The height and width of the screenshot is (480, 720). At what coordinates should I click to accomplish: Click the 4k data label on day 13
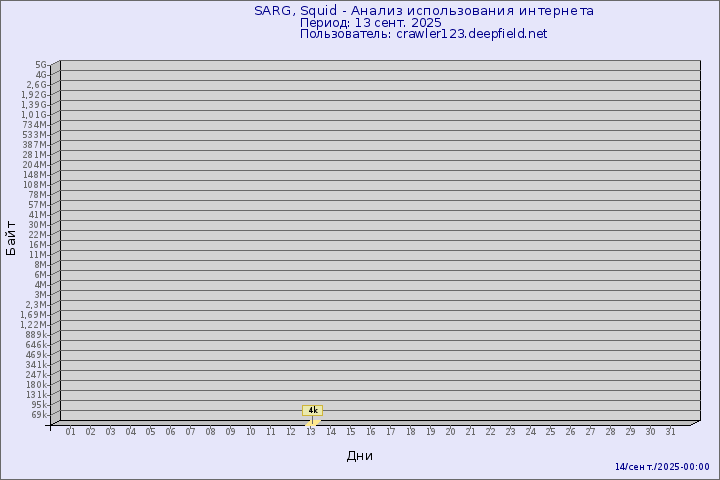(x=312, y=410)
